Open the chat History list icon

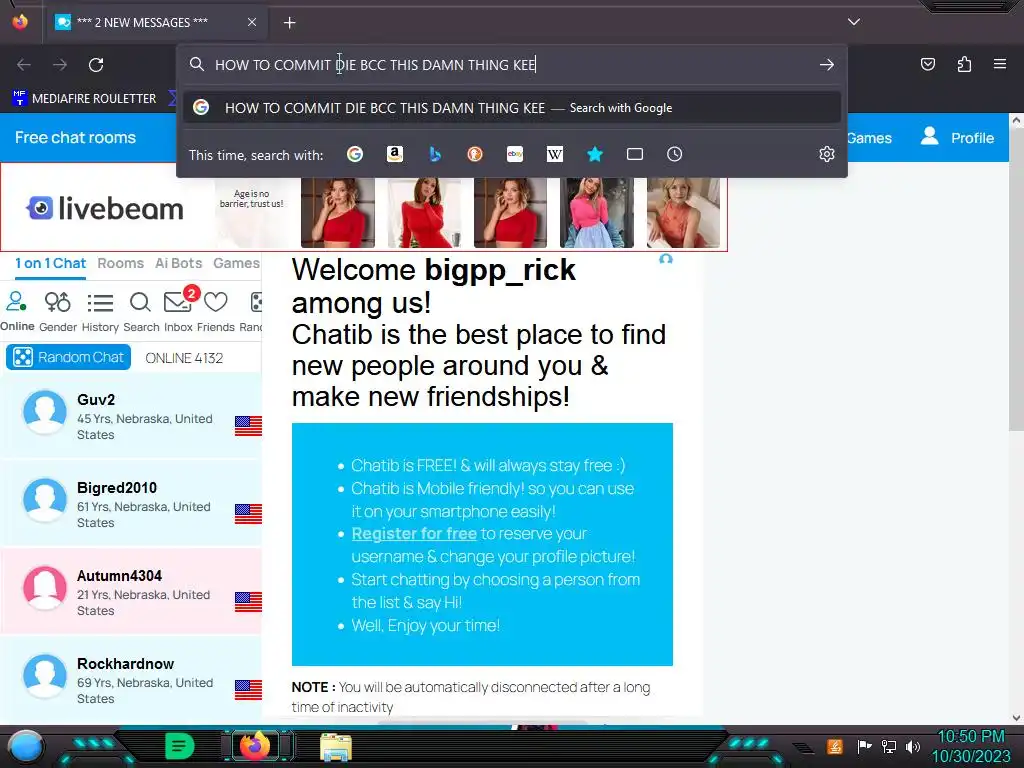(100, 311)
